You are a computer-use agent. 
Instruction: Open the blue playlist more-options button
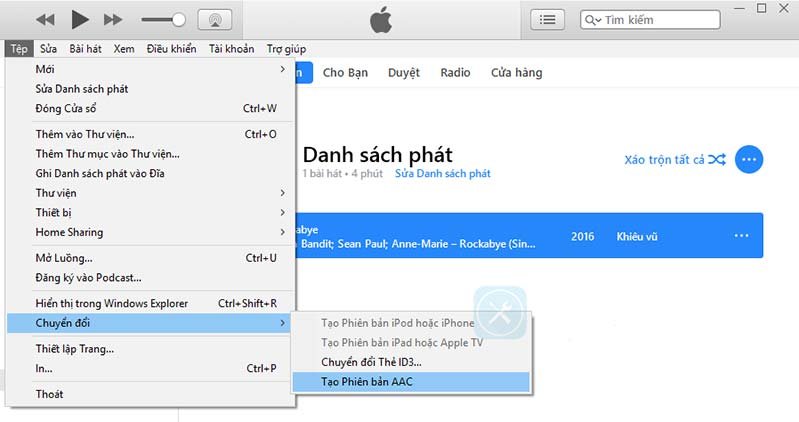click(749, 160)
